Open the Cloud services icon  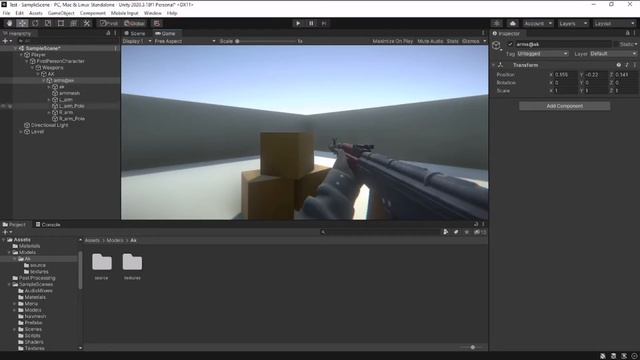coord(513,23)
